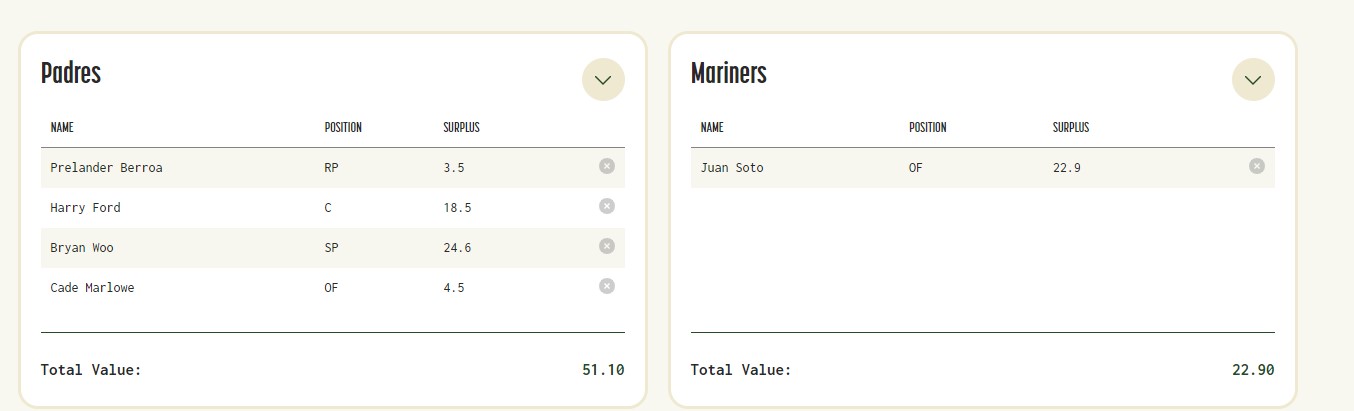
Task: Remove Harry Ford from the trade
Action: [x=606, y=206]
